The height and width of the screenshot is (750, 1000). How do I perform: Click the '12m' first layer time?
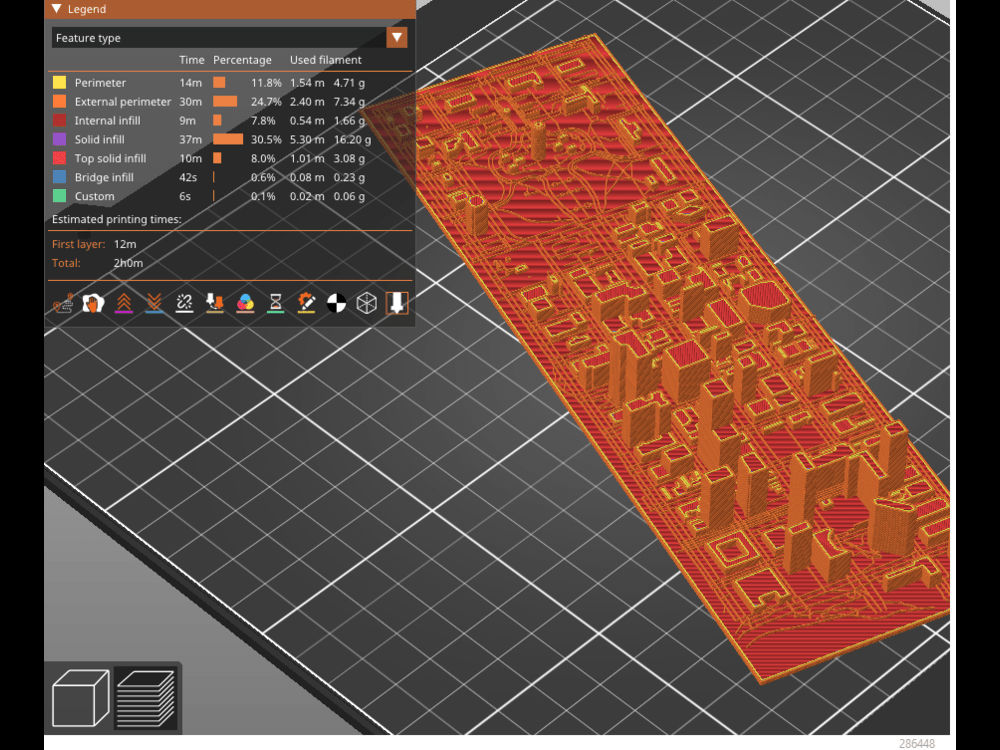(125, 244)
